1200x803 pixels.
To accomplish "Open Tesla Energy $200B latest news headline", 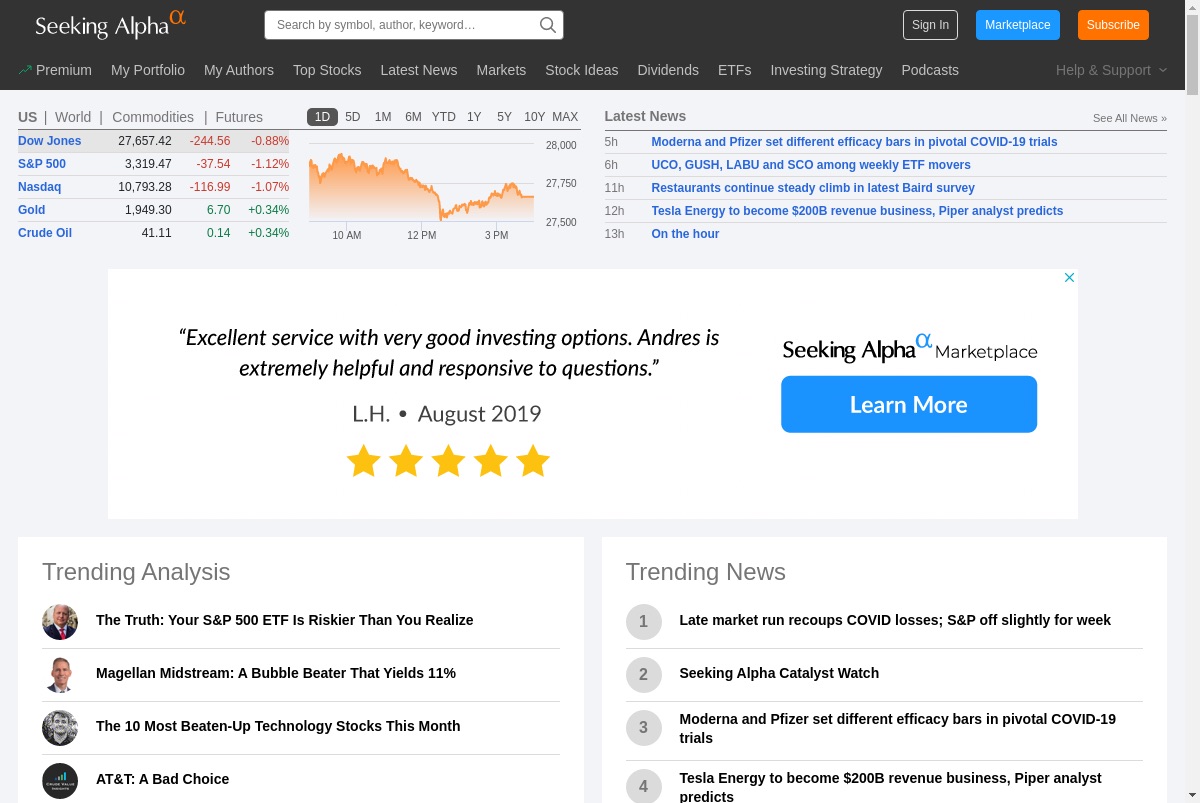I will tap(857, 211).
